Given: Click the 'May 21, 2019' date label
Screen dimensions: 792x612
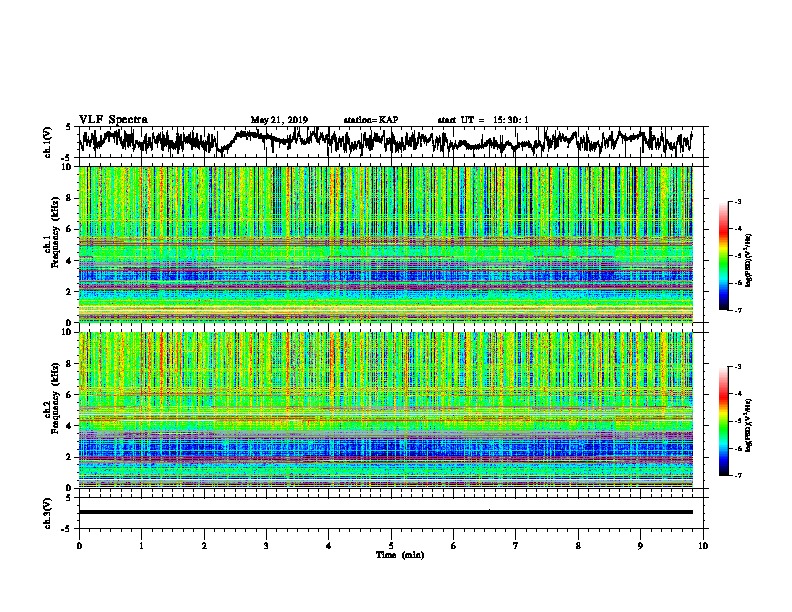Looking at the screenshot, I should (x=279, y=120).
